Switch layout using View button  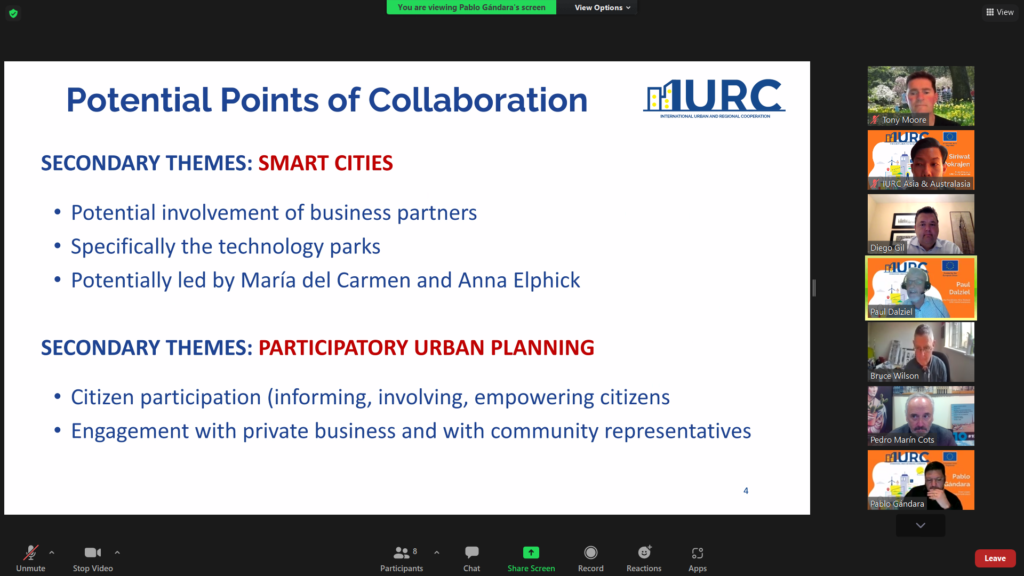click(999, 12)
